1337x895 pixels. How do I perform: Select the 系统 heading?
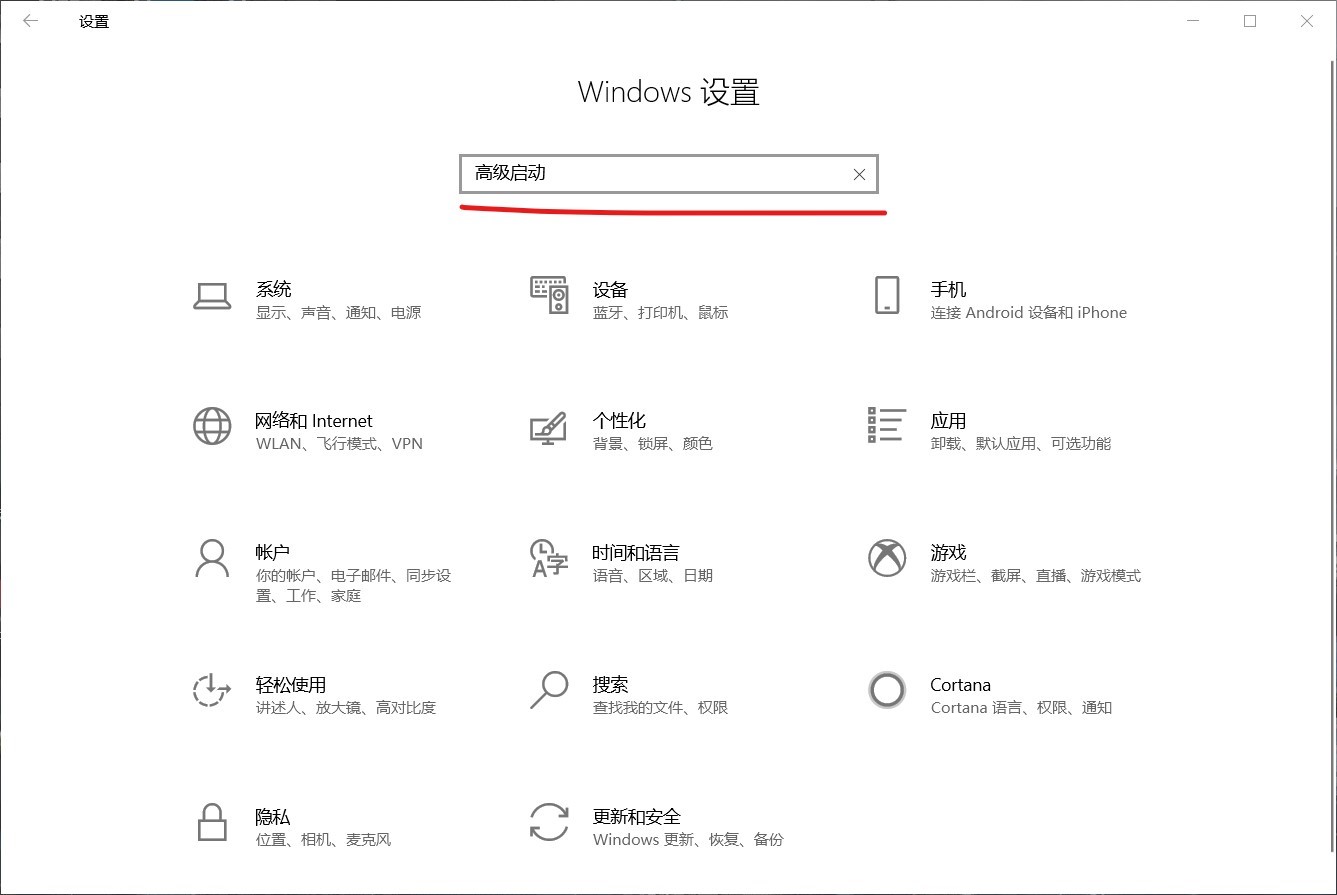tap(274, 289)
